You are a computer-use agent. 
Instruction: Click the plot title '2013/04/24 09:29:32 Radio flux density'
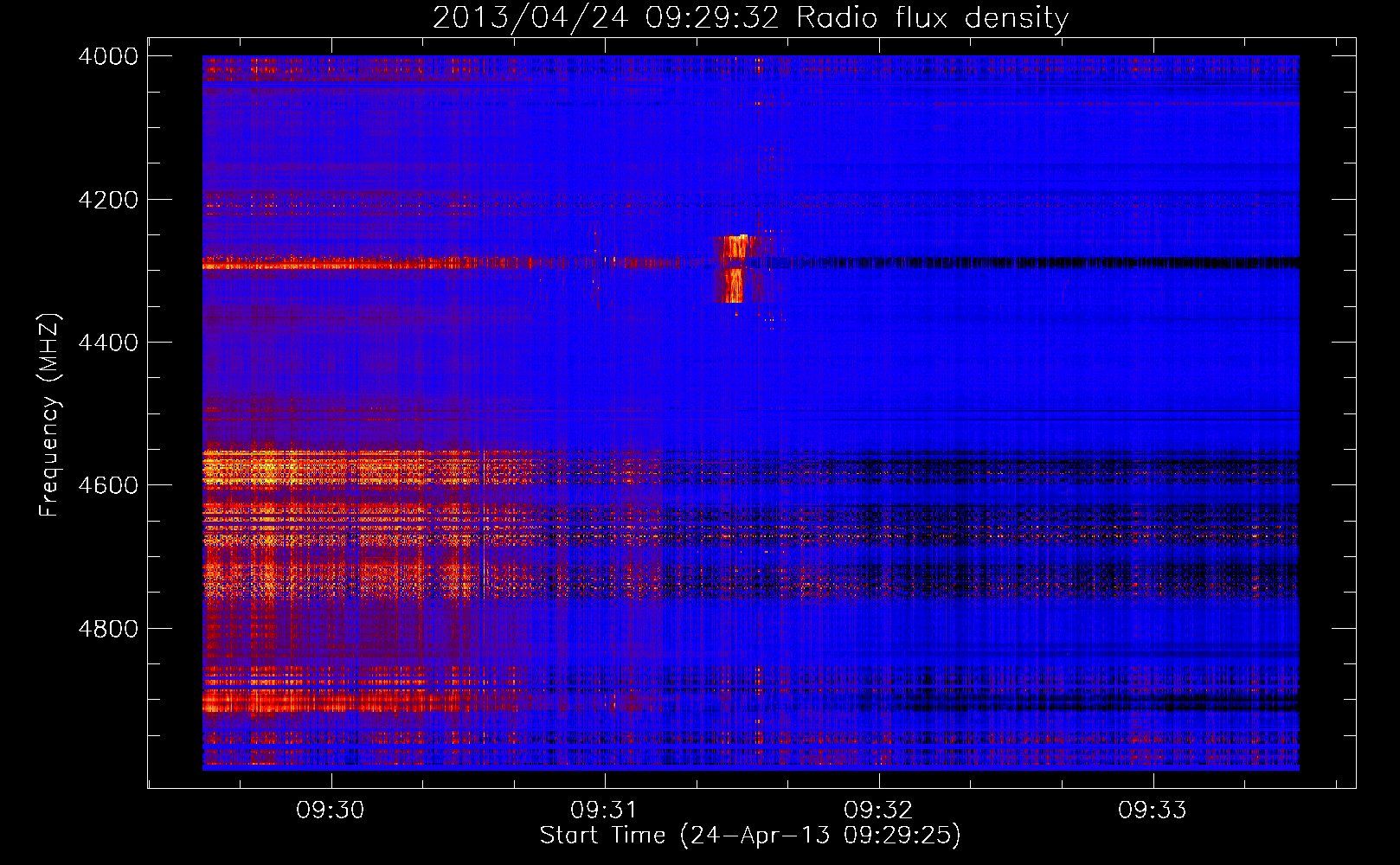coord(750,18)
